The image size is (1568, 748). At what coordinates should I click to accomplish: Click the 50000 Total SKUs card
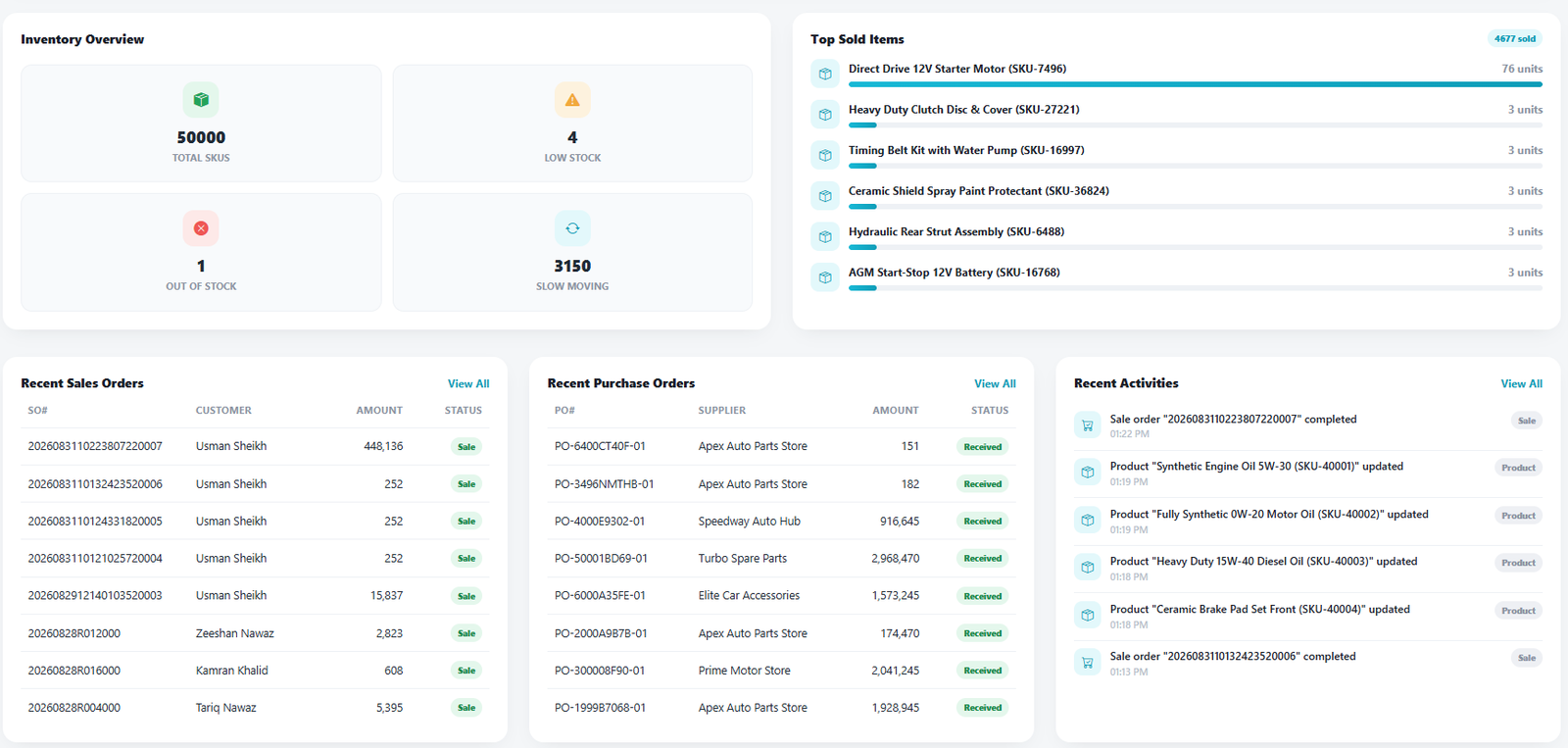[201, 124]
